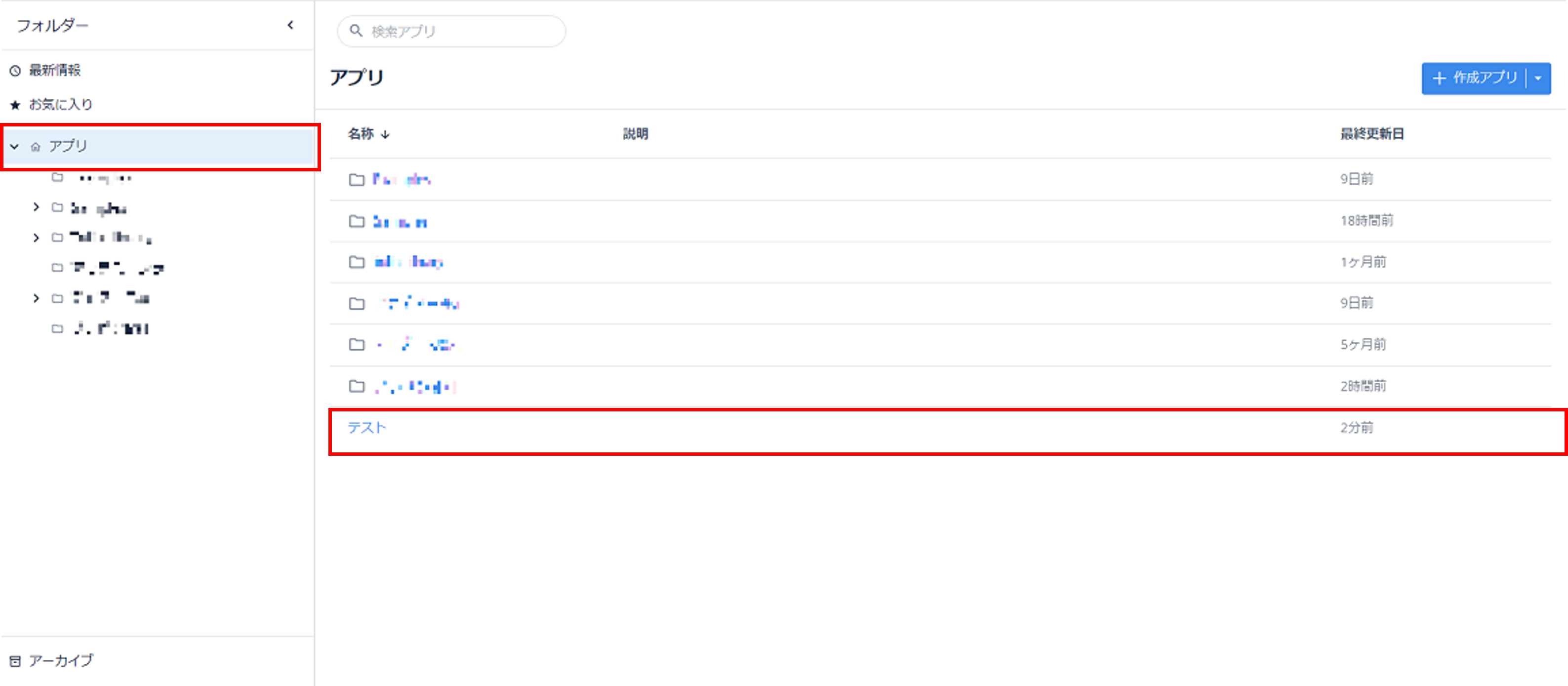
Task: Click the 作成アプリ button
Action: pos(1476,79)
